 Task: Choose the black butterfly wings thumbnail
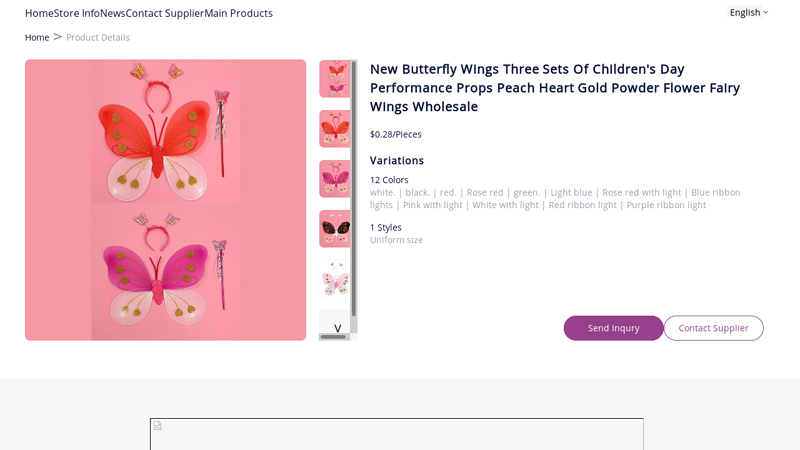pos(334,229)
